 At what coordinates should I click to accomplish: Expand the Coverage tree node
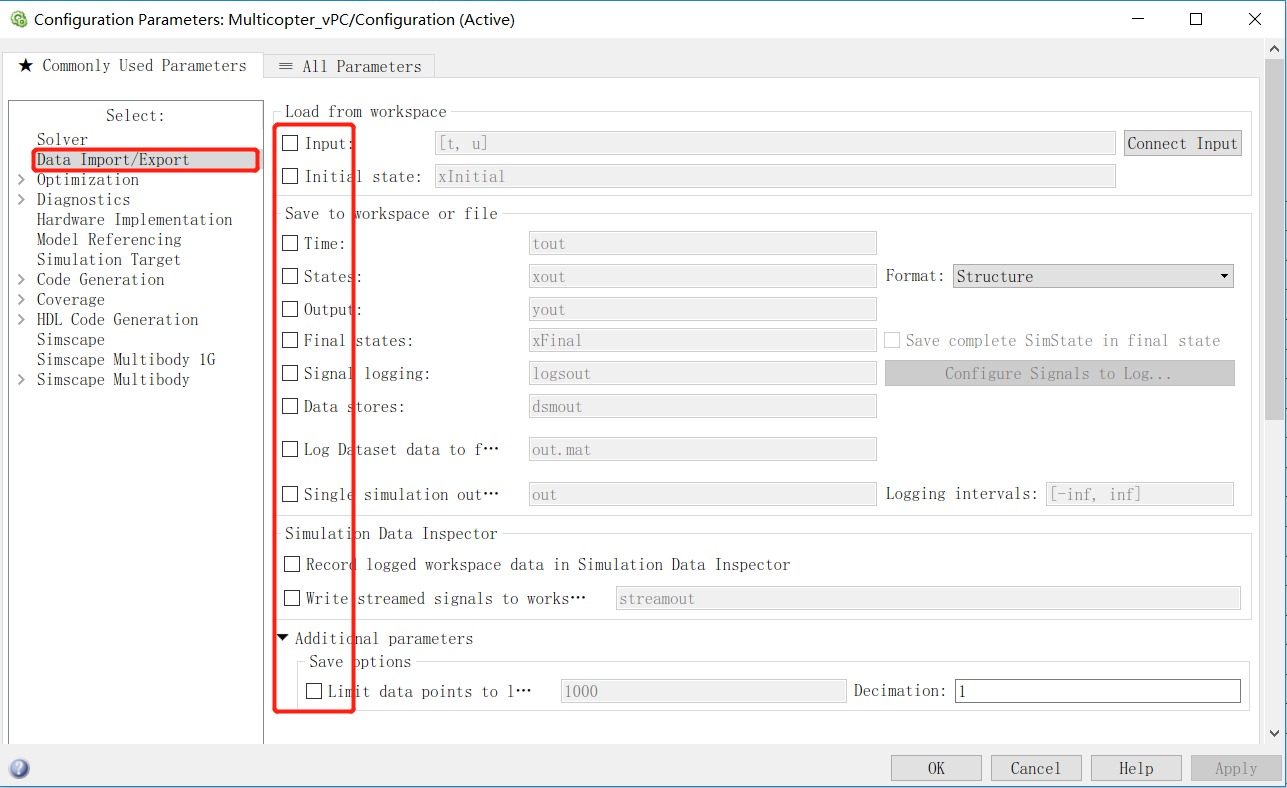point(21,300)
